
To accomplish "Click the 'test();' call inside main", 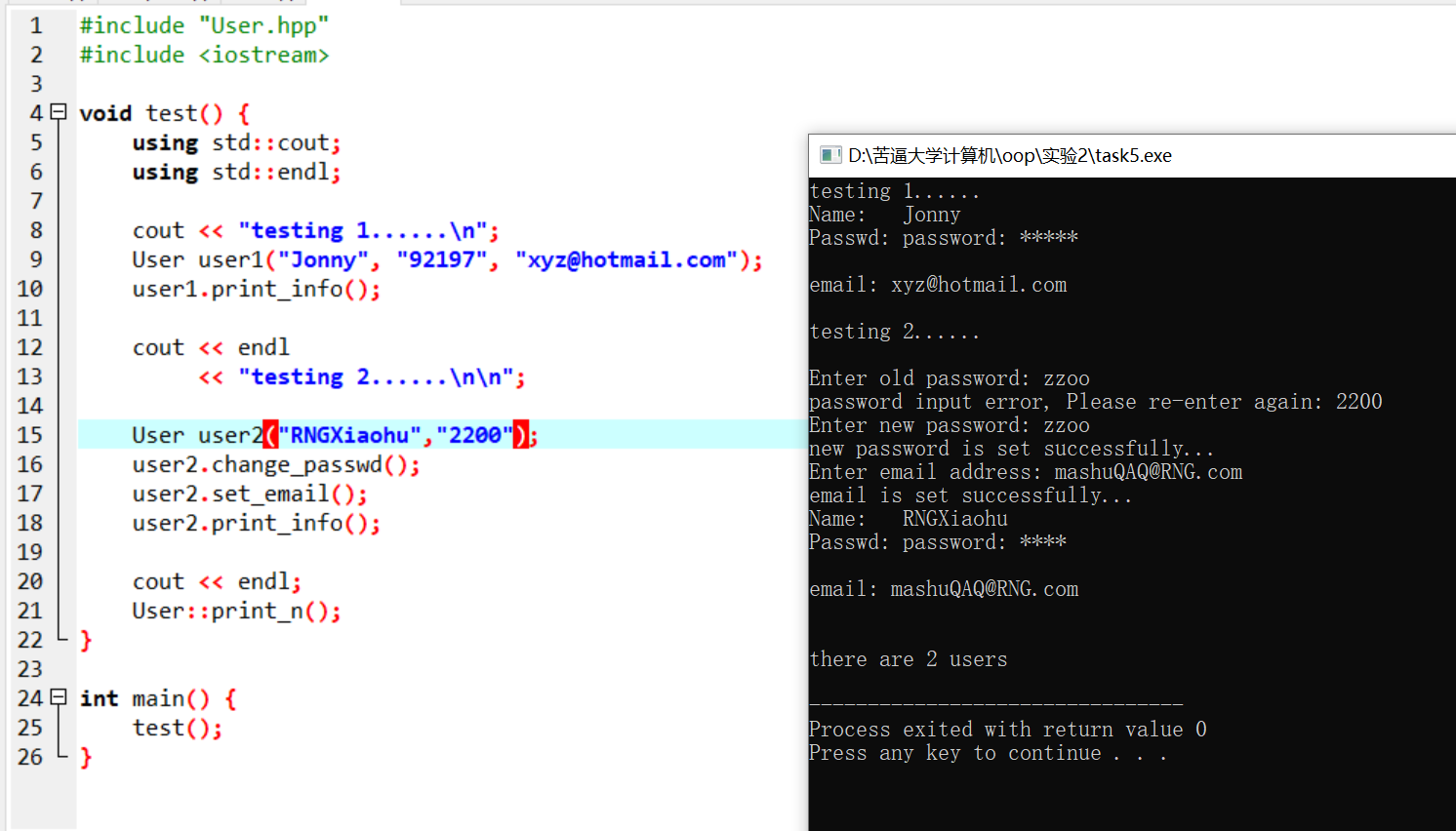I will [178, 728].
